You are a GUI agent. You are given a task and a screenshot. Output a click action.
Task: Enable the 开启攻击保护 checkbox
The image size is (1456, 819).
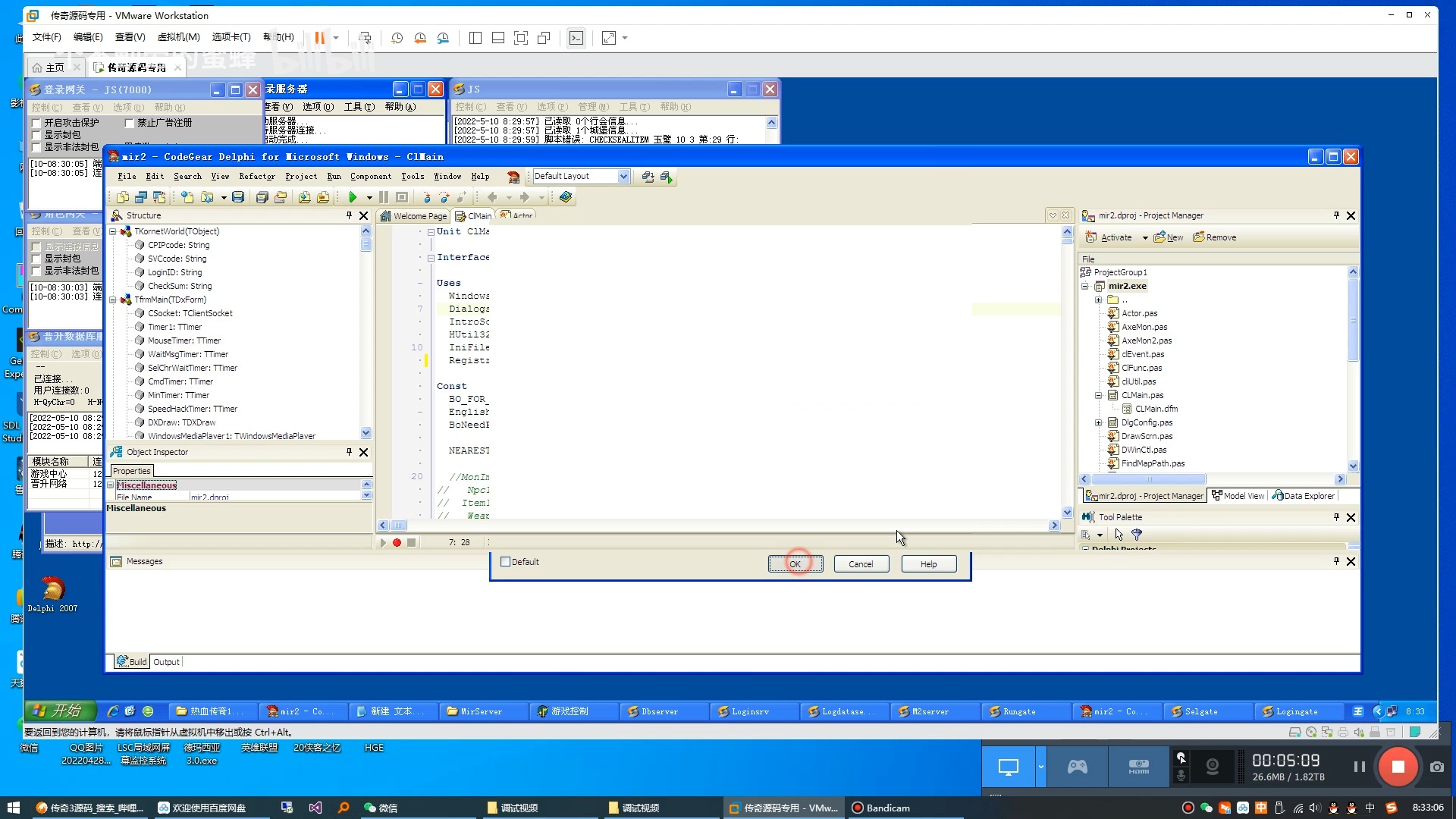pos(36,123)
